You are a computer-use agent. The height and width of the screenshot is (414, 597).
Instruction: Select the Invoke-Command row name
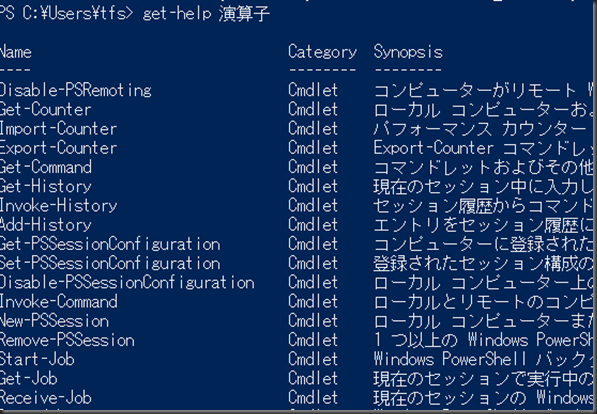(x=58, y=302)
